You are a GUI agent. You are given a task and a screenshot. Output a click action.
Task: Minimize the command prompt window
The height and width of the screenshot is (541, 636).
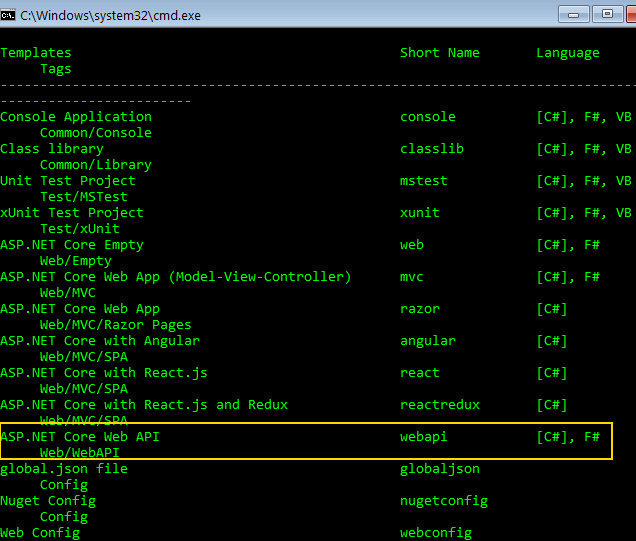coord(574,13)
